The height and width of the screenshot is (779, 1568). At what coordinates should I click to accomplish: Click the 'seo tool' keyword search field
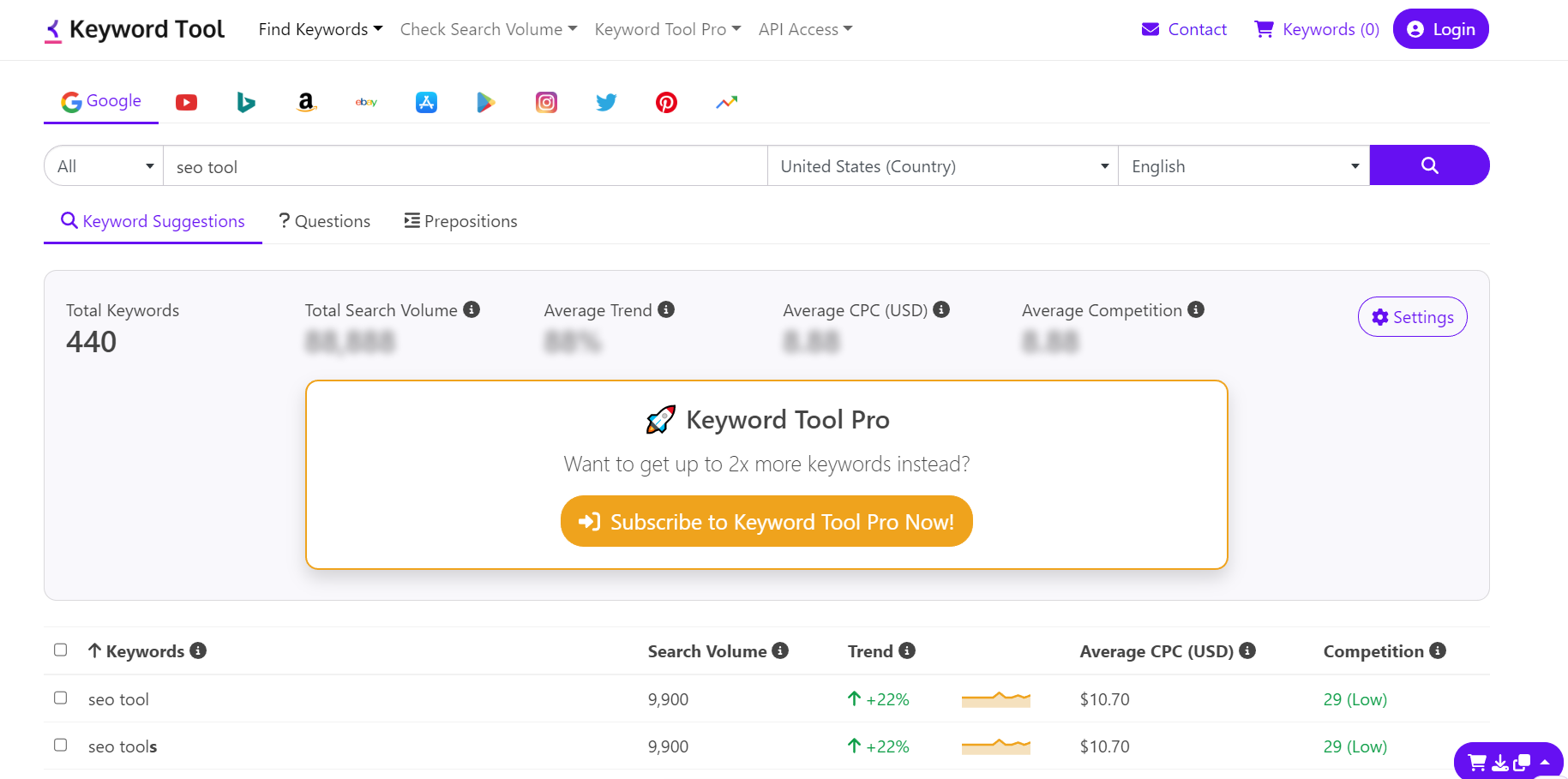466,165
